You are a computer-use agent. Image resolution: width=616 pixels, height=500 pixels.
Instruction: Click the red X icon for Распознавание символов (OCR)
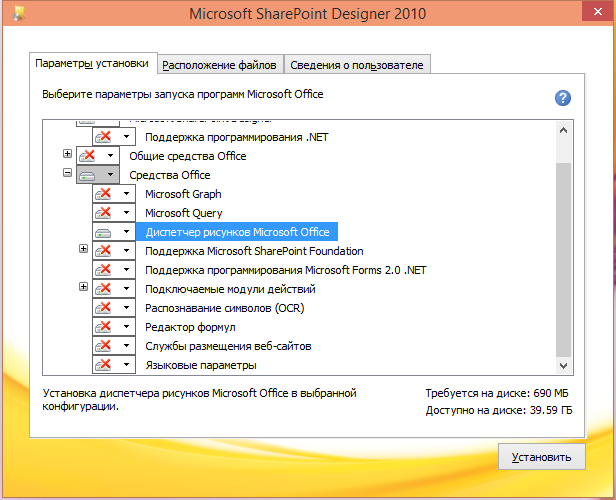(104, 308)
